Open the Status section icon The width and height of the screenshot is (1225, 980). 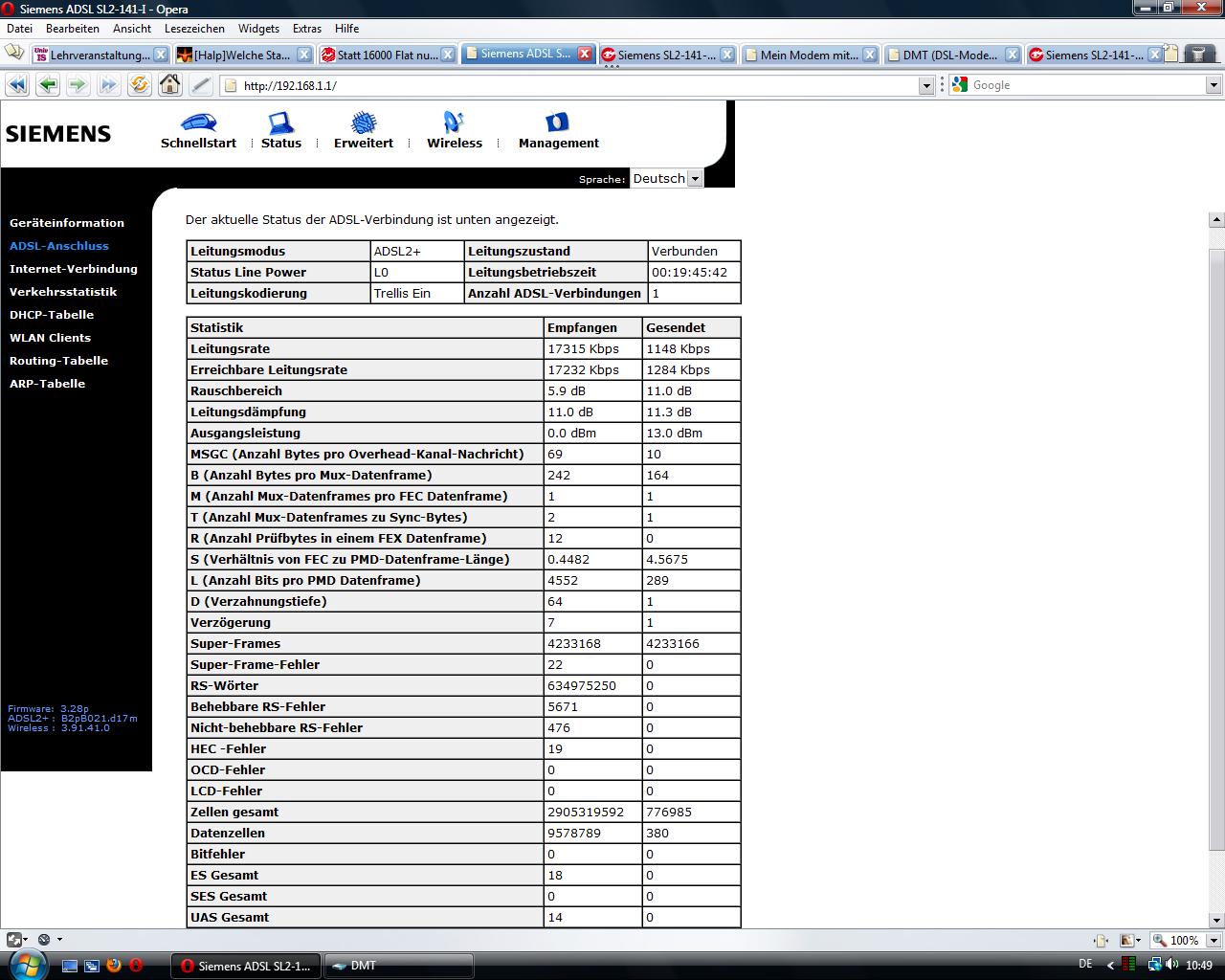tap(280, 122)
